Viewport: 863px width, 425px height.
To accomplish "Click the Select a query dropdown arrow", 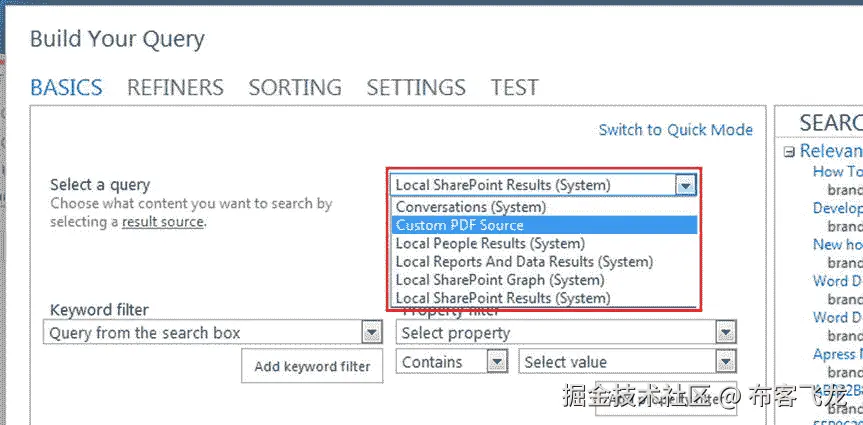I will tap(685, 186).
